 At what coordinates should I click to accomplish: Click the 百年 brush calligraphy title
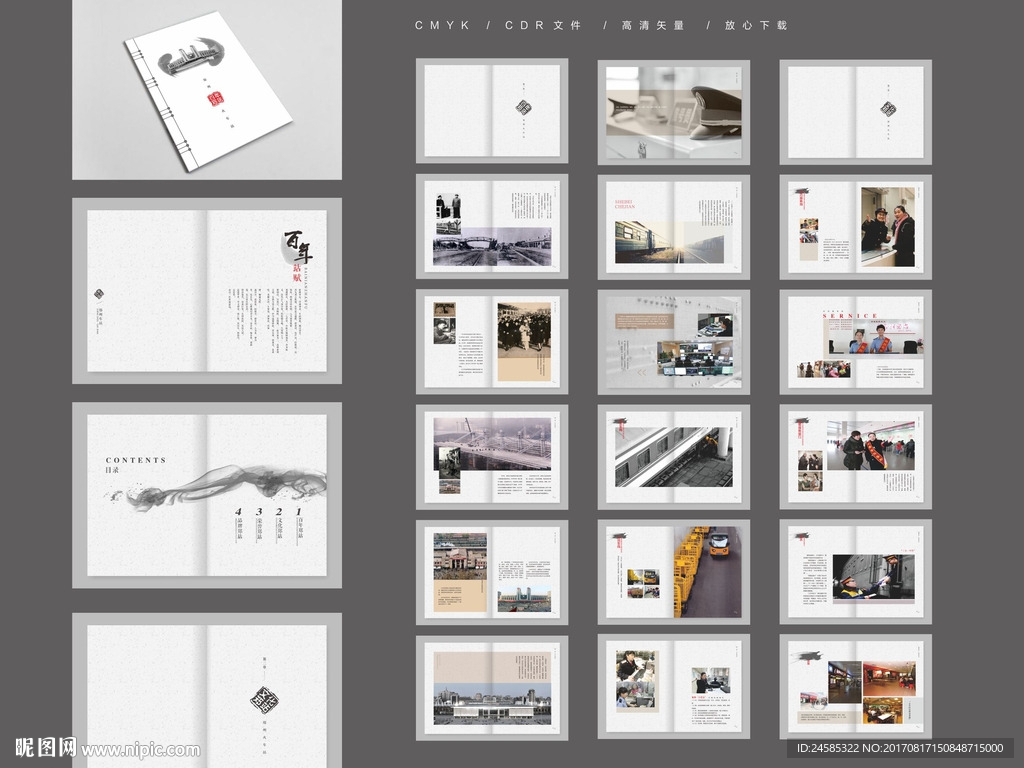(x=298, y=248)
